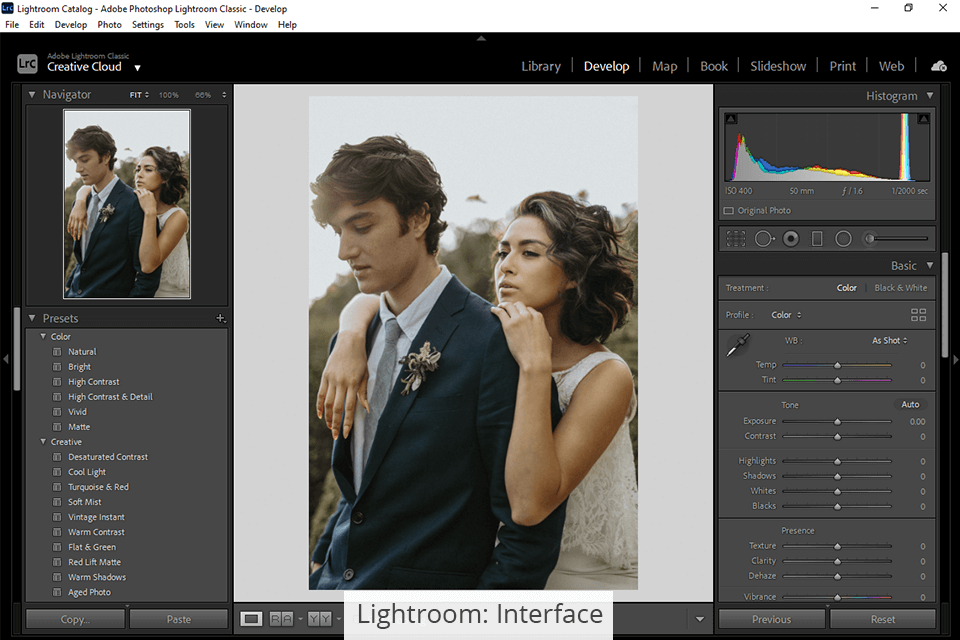Click the Dehaze value field
This screenshot has height=640, width=960.
click(922, 576)
